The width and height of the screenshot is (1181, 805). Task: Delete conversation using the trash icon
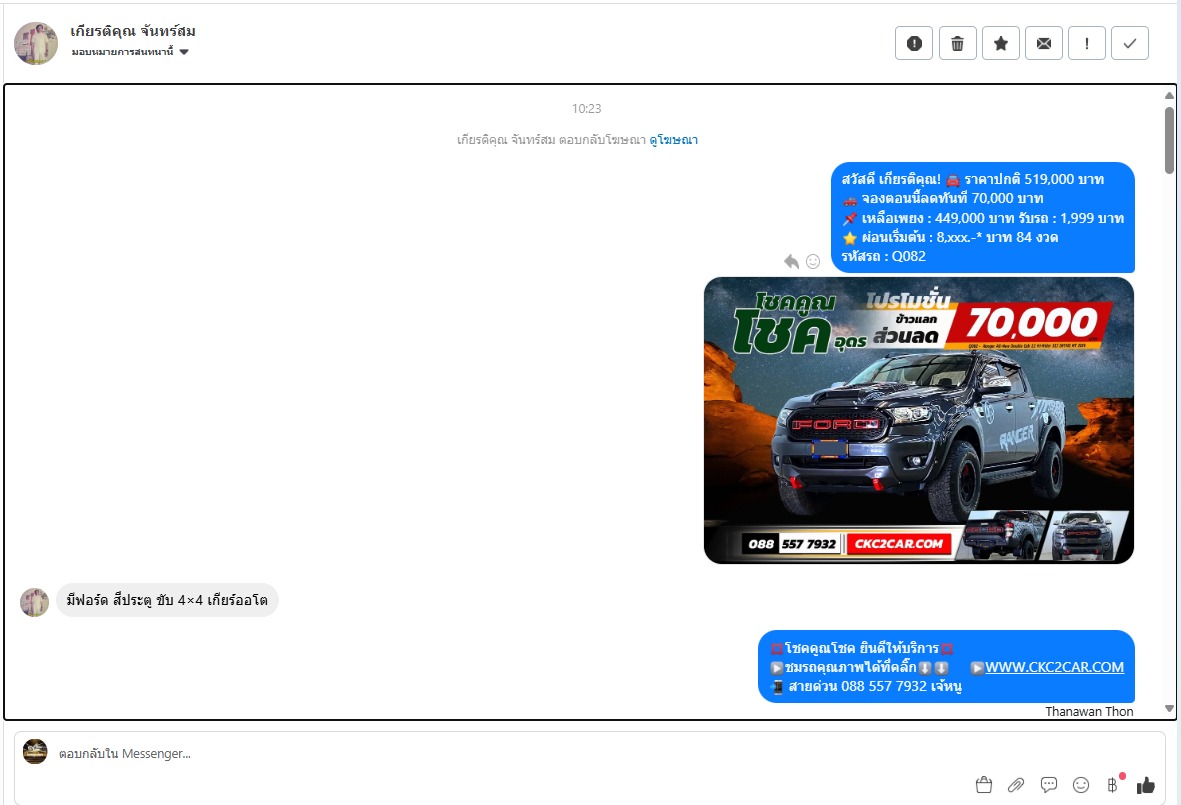(x=957, y=44)
